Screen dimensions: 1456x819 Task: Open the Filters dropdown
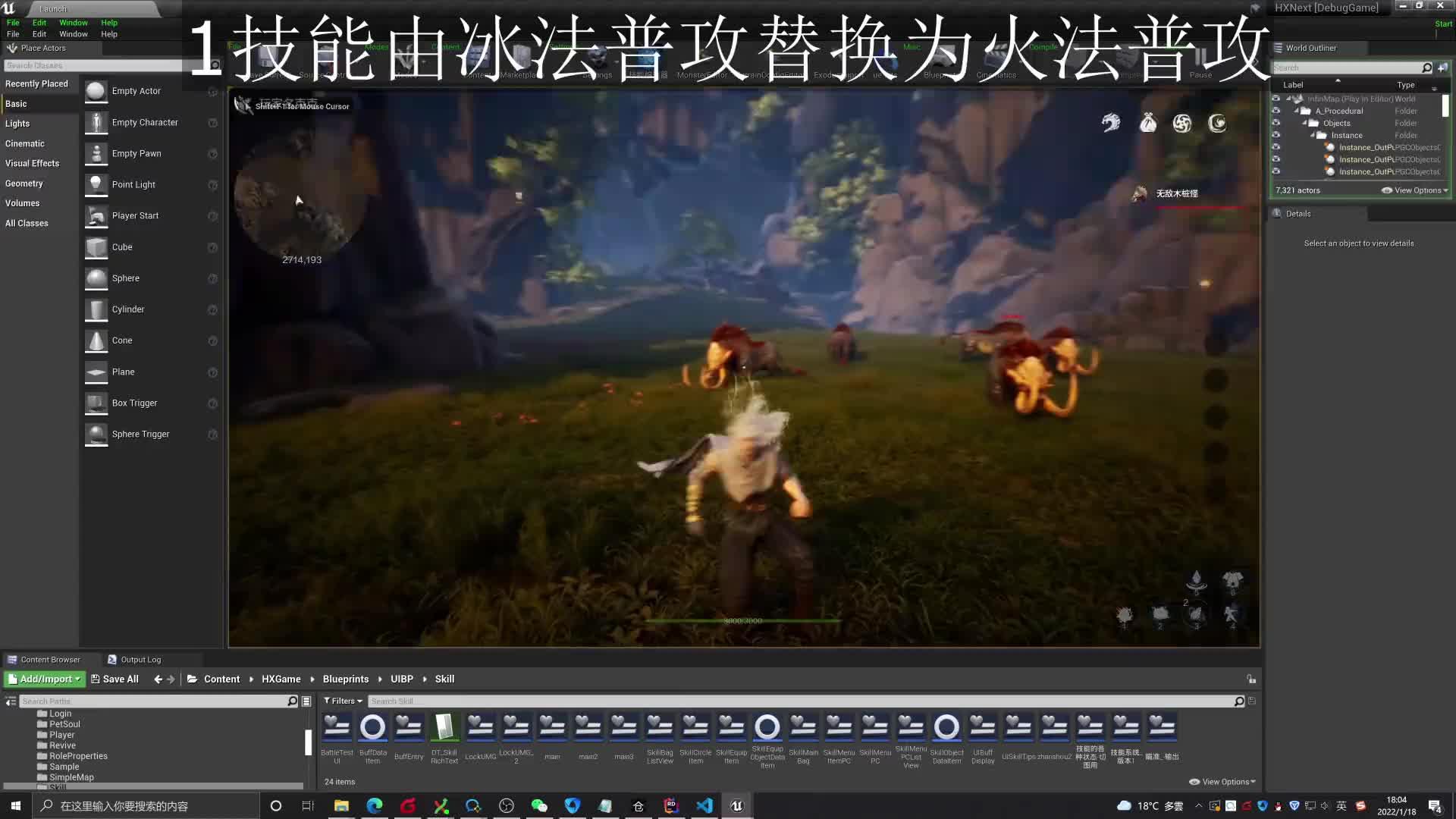(x=343, y=701)
